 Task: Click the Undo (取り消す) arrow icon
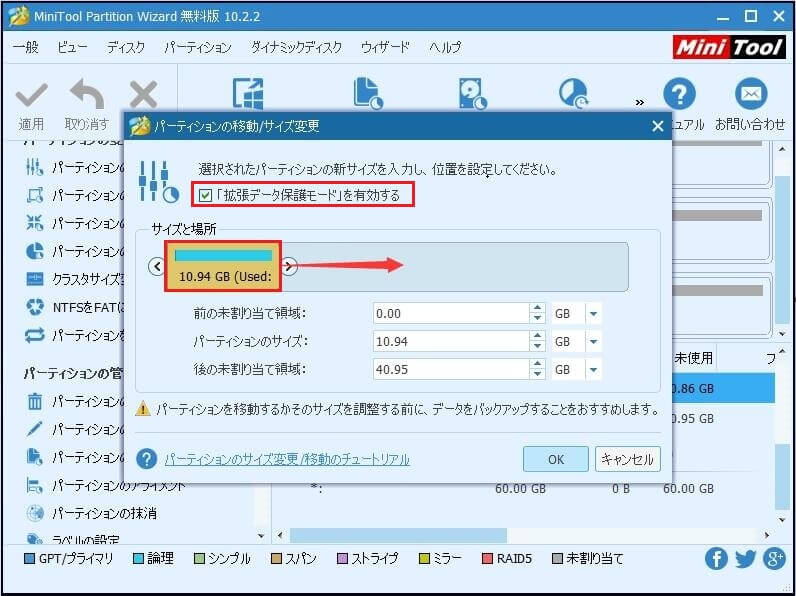tap(87, 93)
